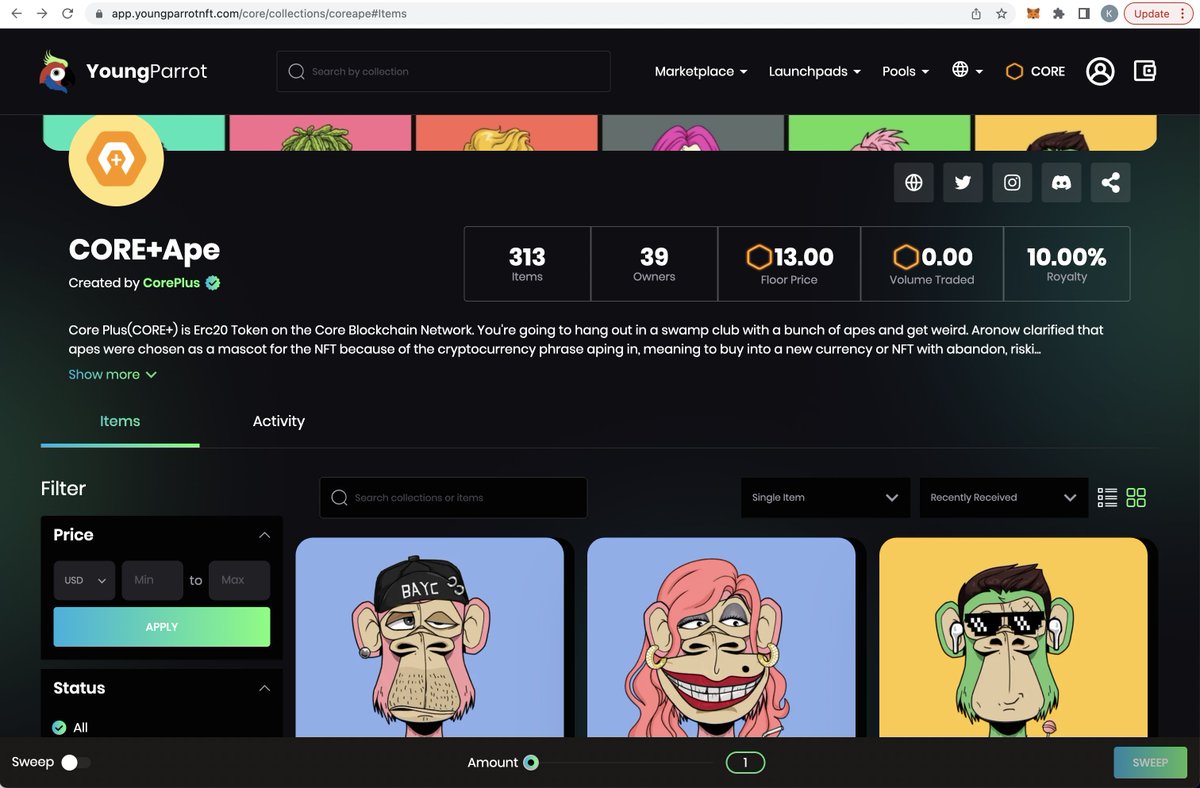Click the 10.00% Royalty stat
Image resolution: width=1200 pixels, height=788 pixels.
point(1066,264)
